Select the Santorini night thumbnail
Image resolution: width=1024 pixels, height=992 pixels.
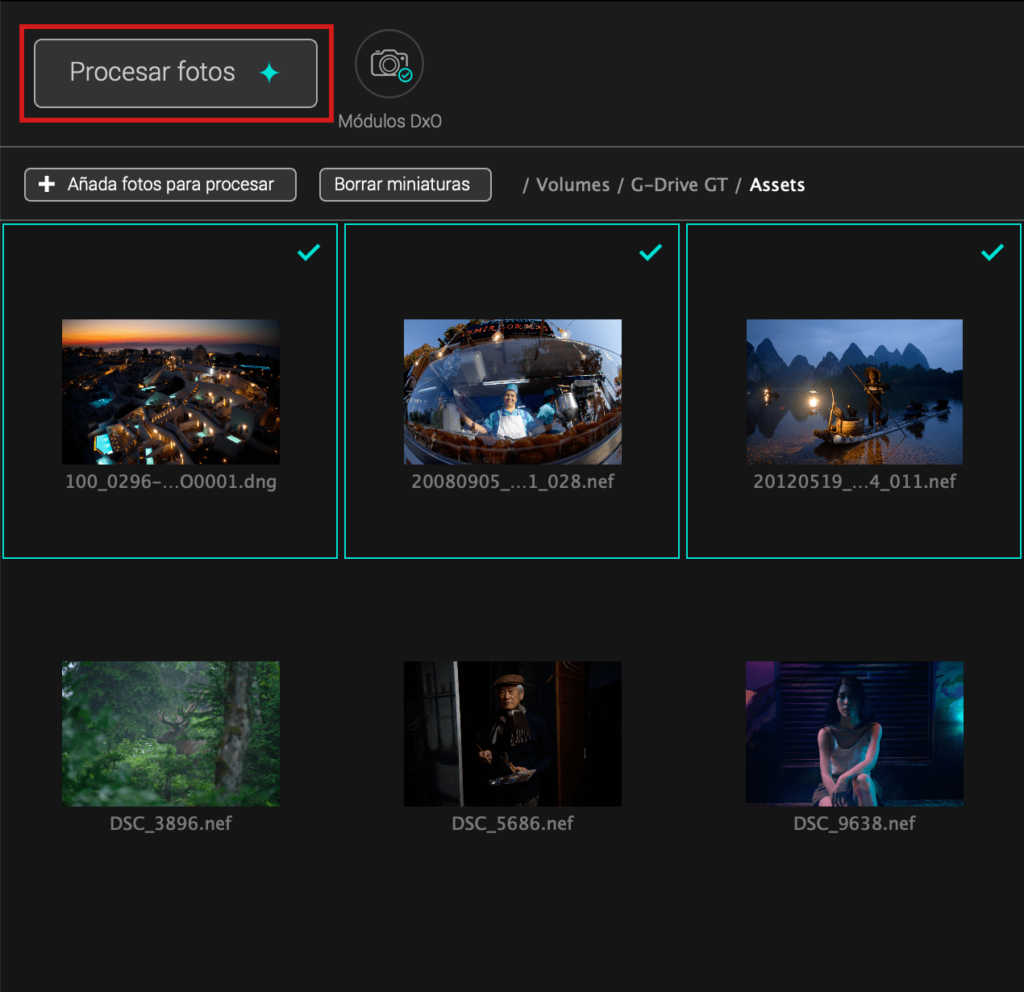(x=170, y=392)
